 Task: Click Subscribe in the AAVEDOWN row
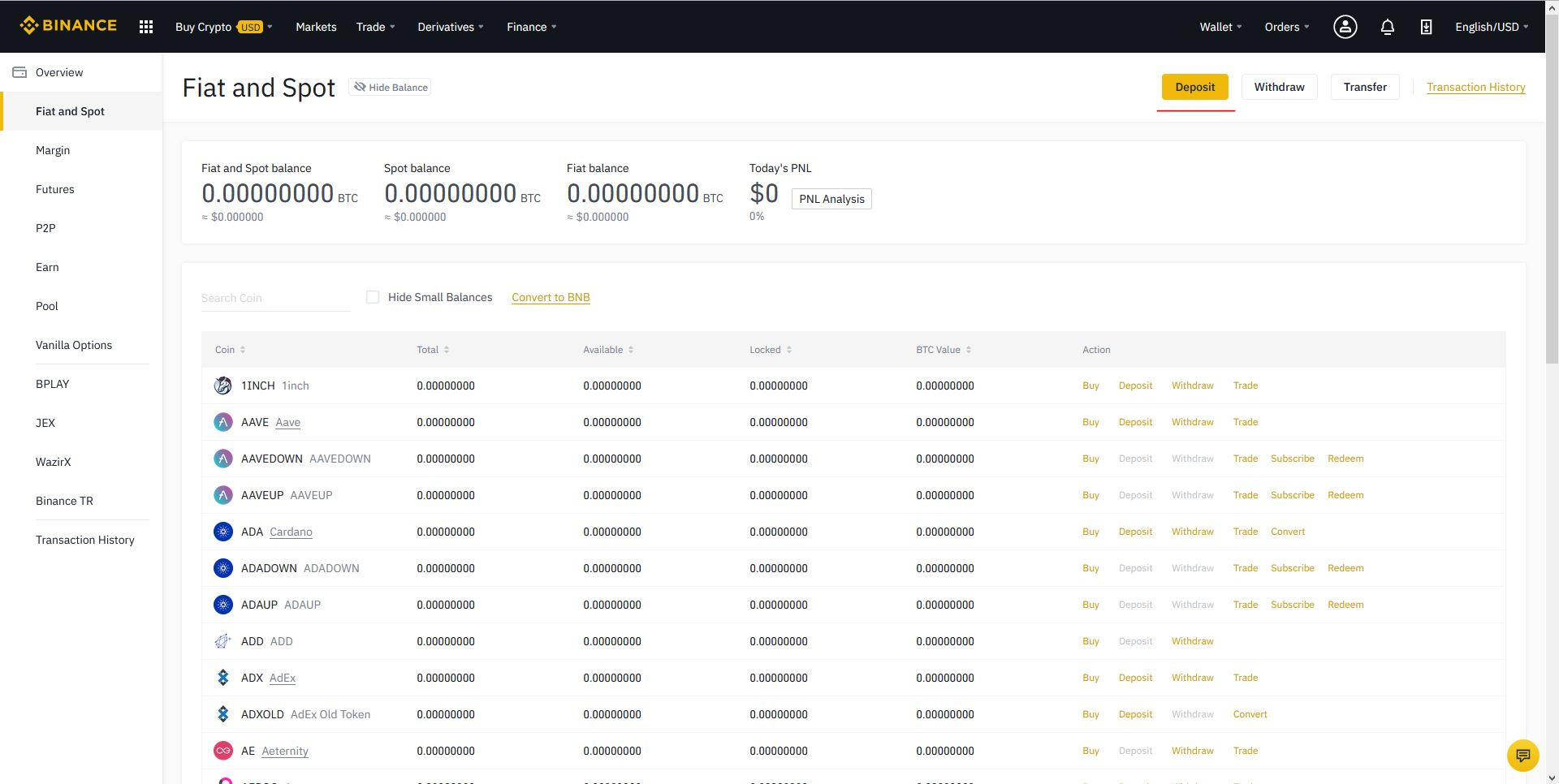point(1292,459)
